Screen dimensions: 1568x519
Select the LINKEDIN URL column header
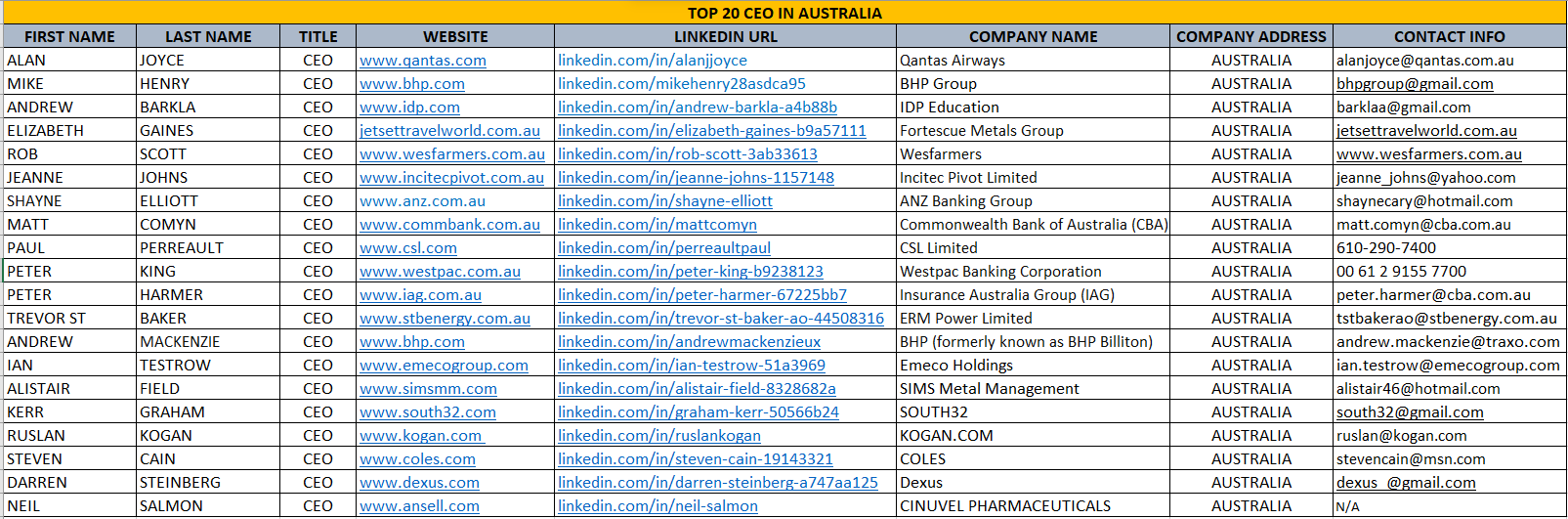[x=726, y=36]
